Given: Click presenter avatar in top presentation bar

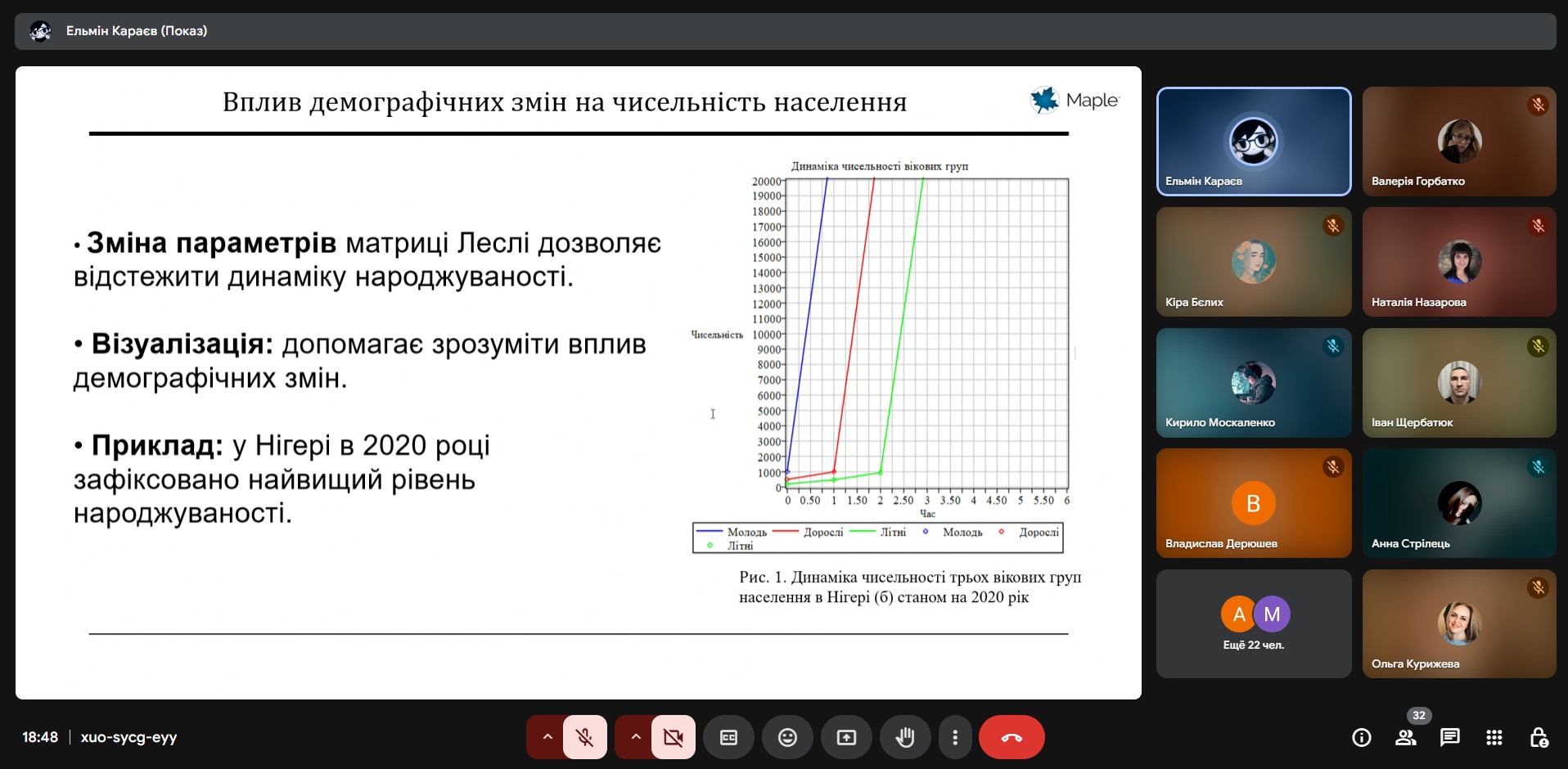Looking at the screenshot, I should (x=40, y=31).
